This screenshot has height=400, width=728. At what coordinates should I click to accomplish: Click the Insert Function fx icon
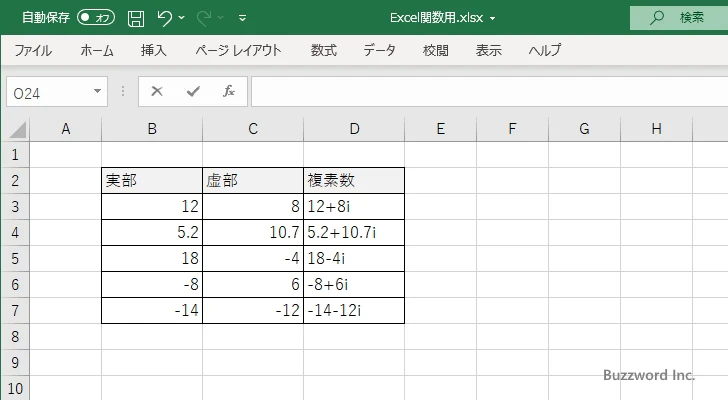click(228, 91)
